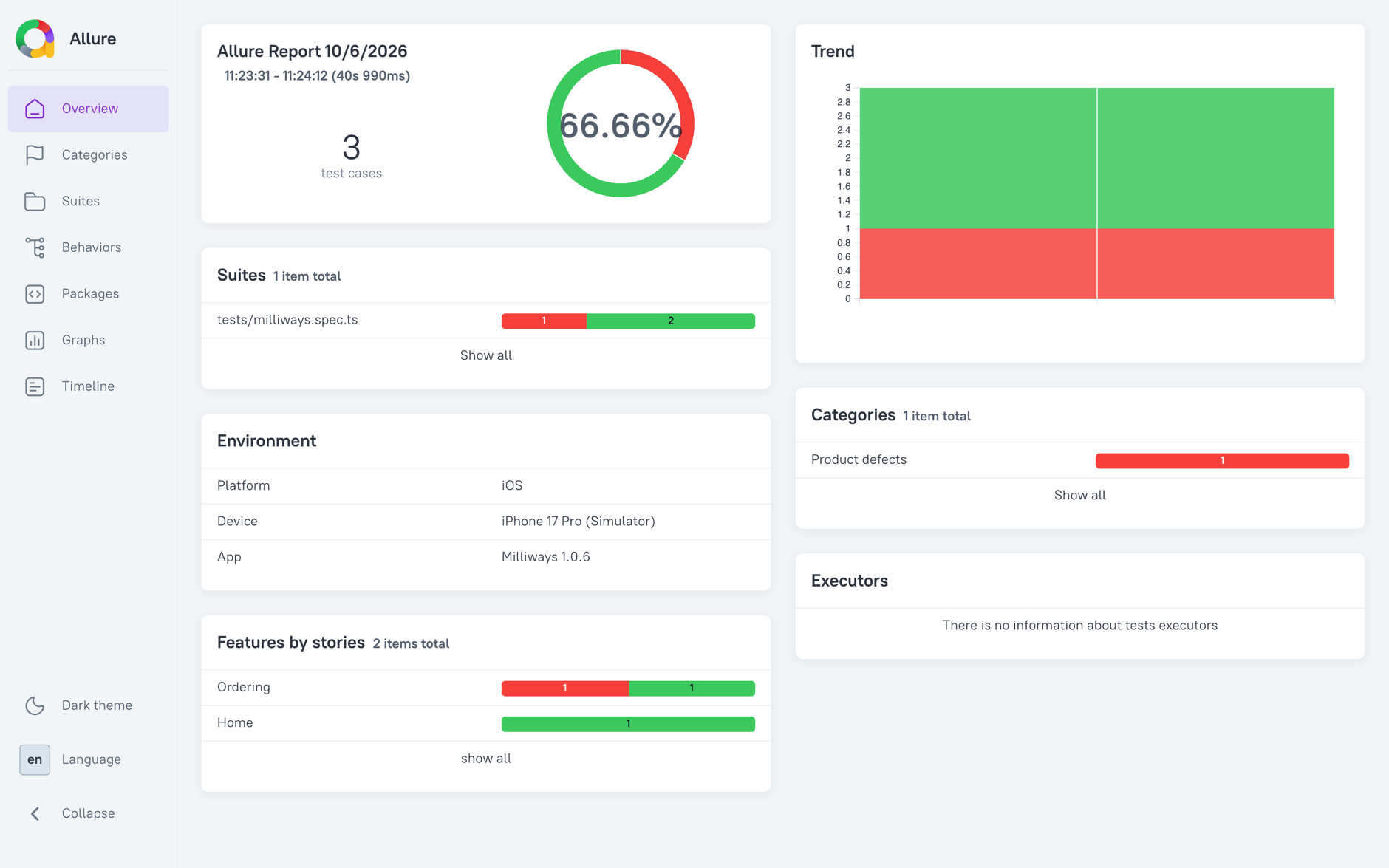Show all suites
This screenshot has width=1389, height=868.
tap(486, 355)
